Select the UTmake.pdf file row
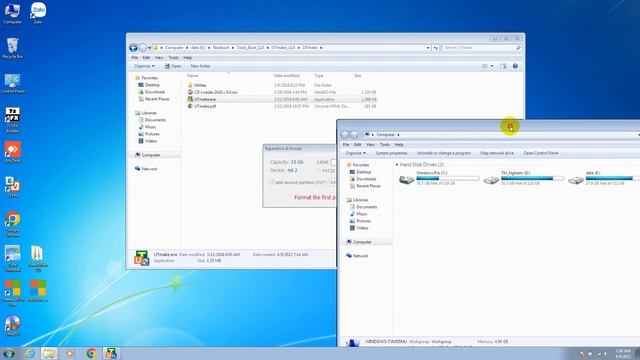 tap(282, 106)
